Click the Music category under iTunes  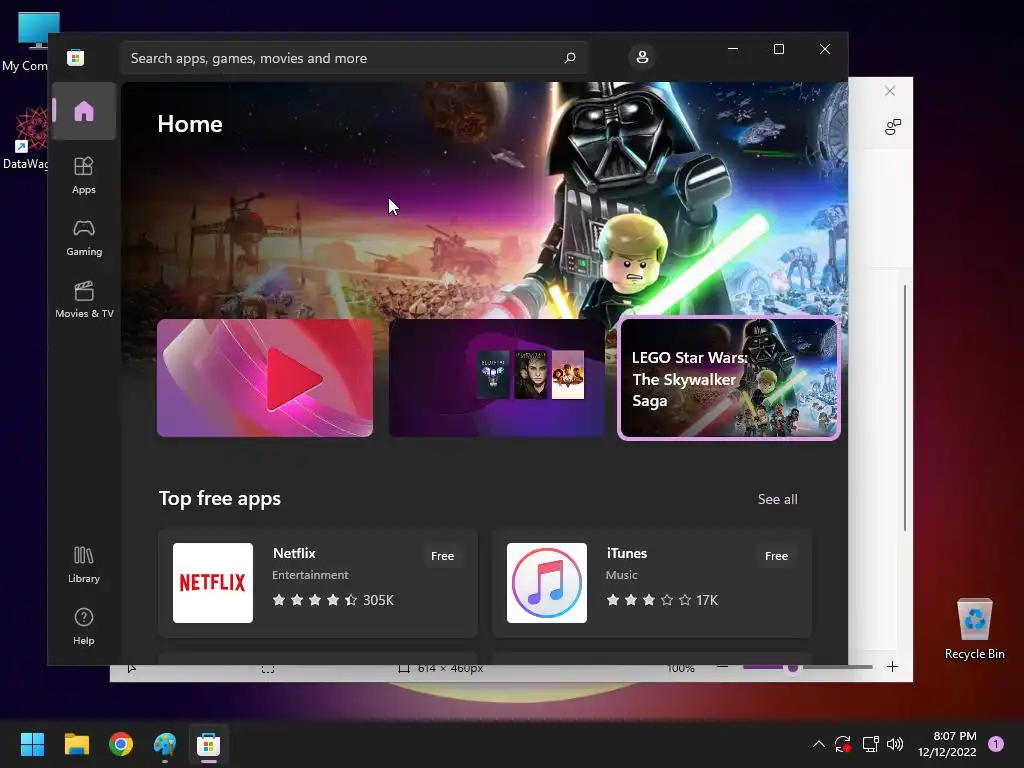click(x=621, y=575)
